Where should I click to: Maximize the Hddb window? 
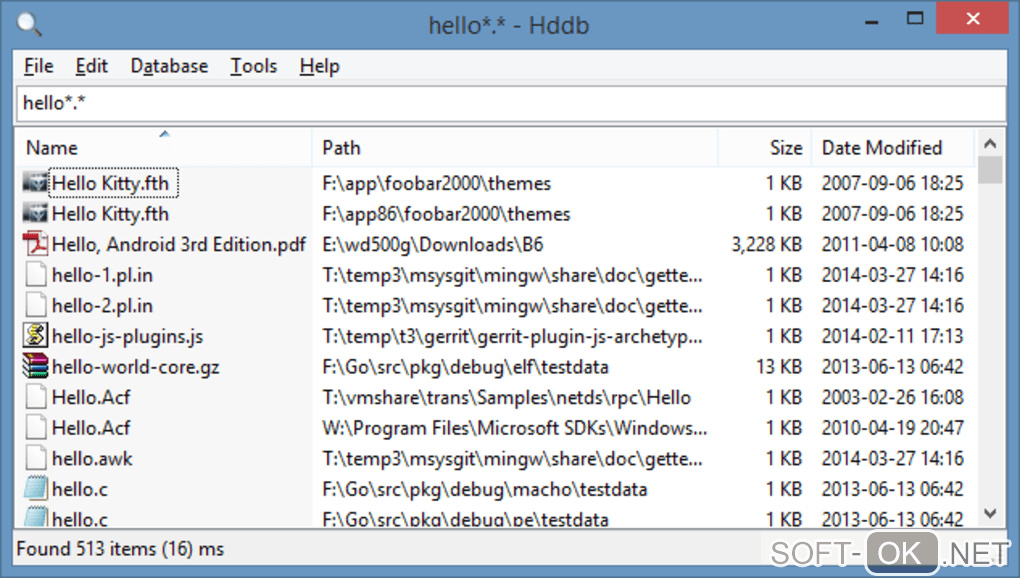[x=914, y=19]
